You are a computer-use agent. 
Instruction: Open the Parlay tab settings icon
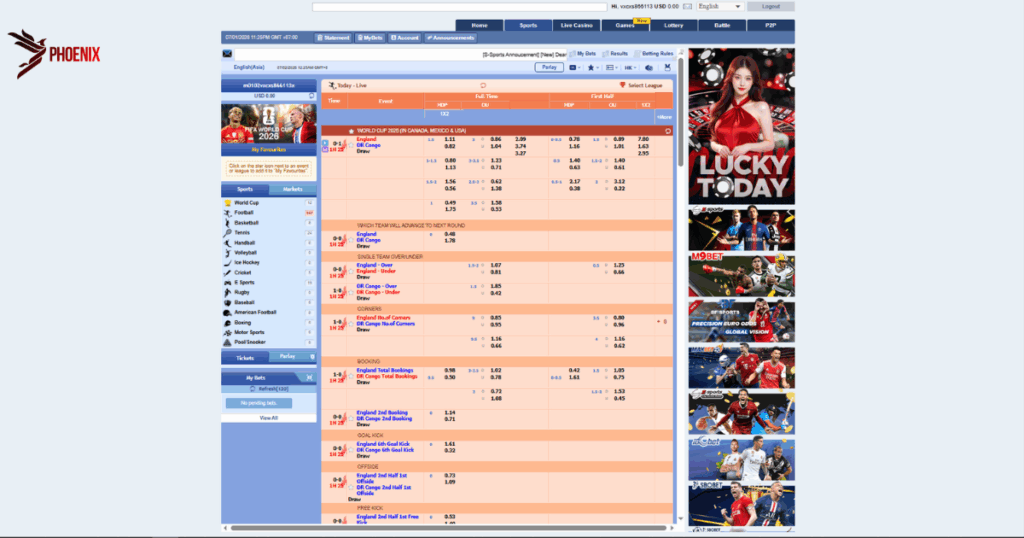312,356
